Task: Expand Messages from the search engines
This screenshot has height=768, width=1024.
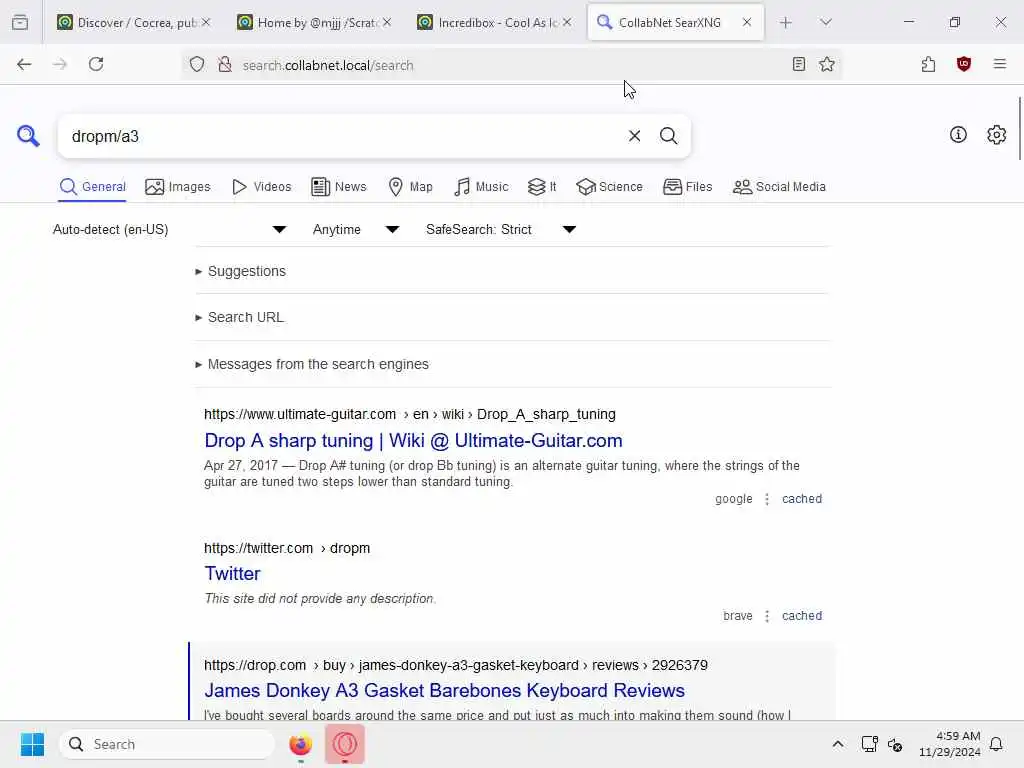Action: (312, 364)
